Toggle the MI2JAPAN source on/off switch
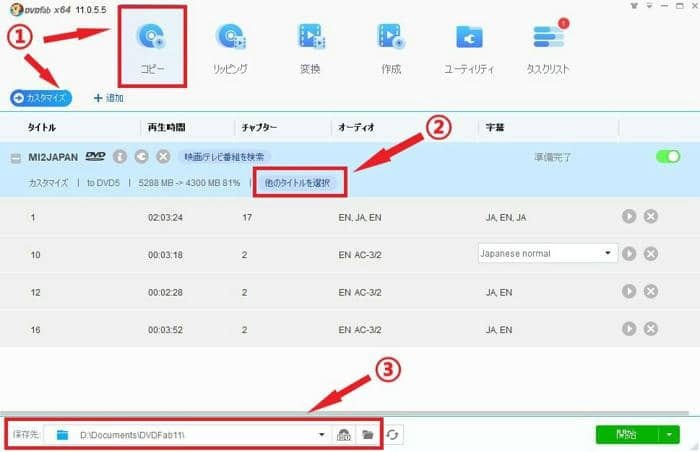700x452 pixels. click(x=666, y=157)
